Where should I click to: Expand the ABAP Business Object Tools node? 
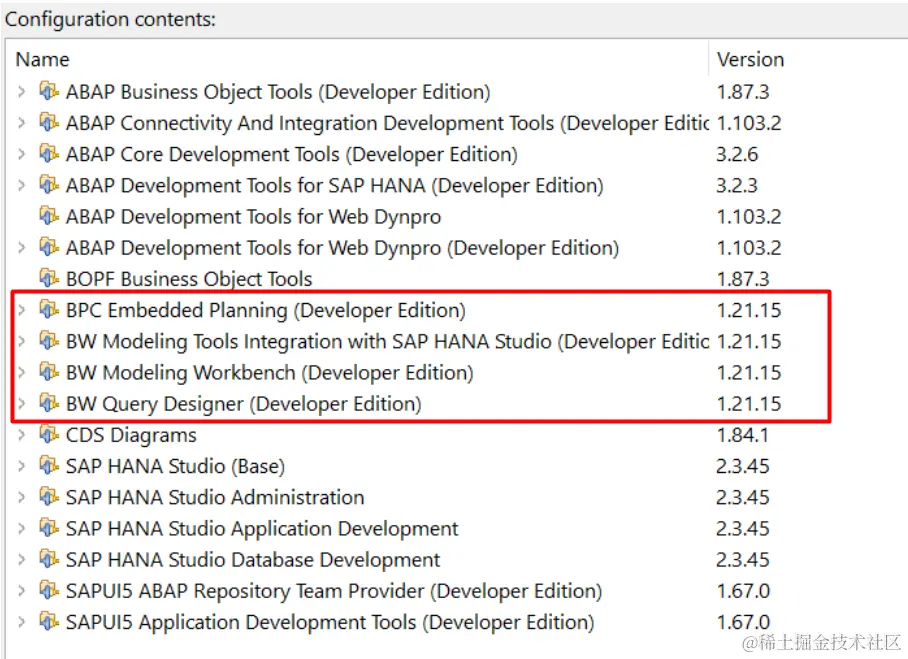click(x=20, y=91)
